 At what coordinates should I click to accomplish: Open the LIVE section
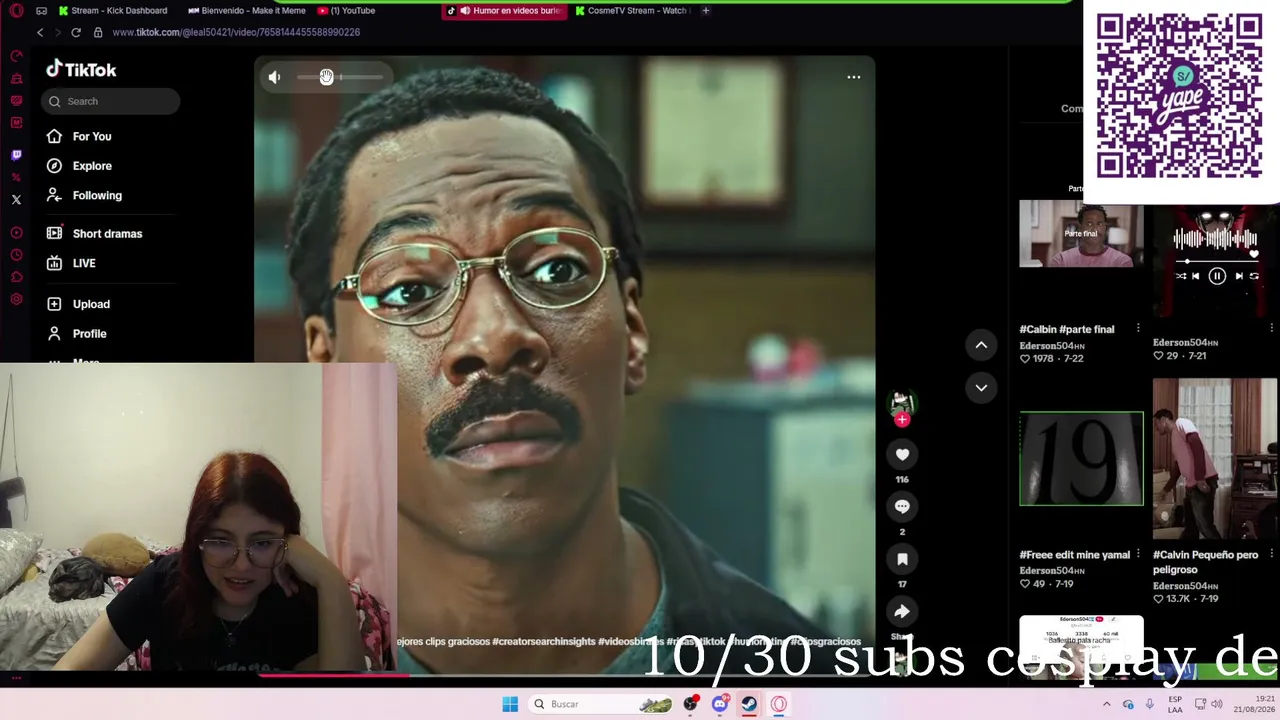pos(84,263)
